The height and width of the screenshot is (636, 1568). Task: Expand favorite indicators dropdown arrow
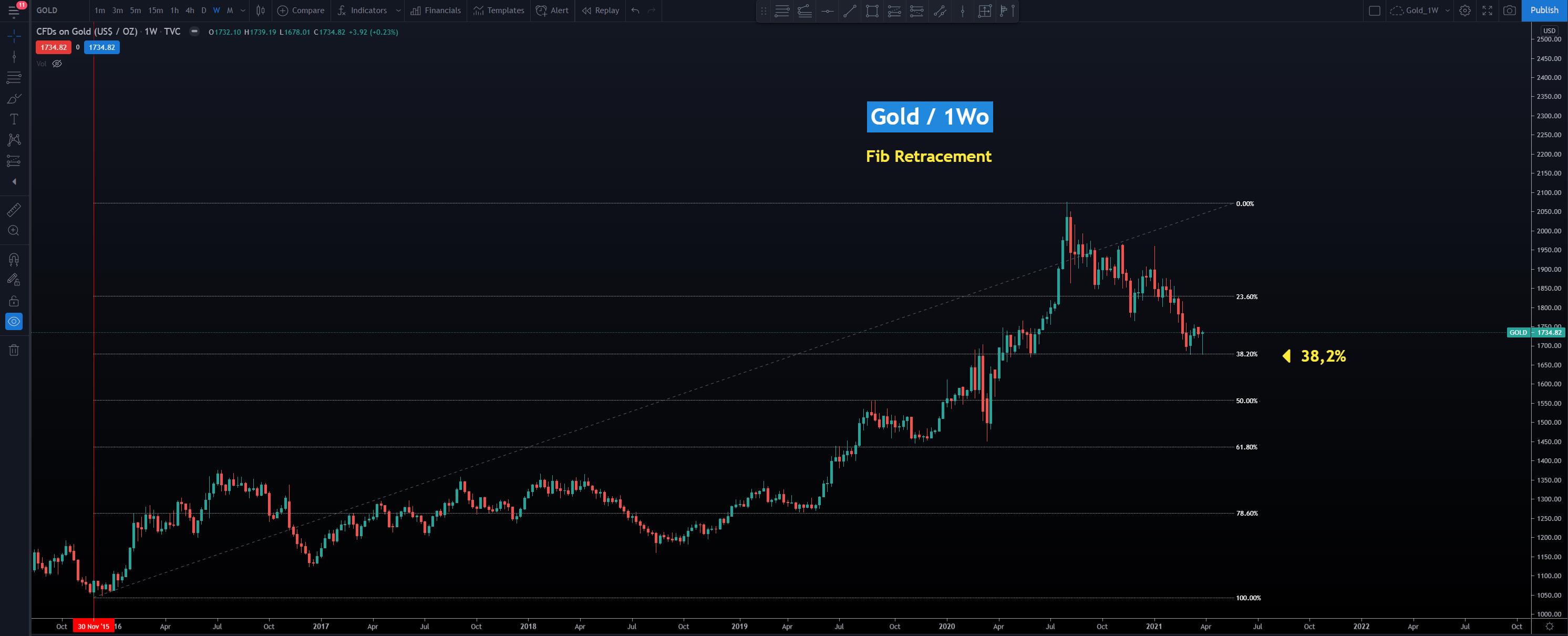pos(398,11)
